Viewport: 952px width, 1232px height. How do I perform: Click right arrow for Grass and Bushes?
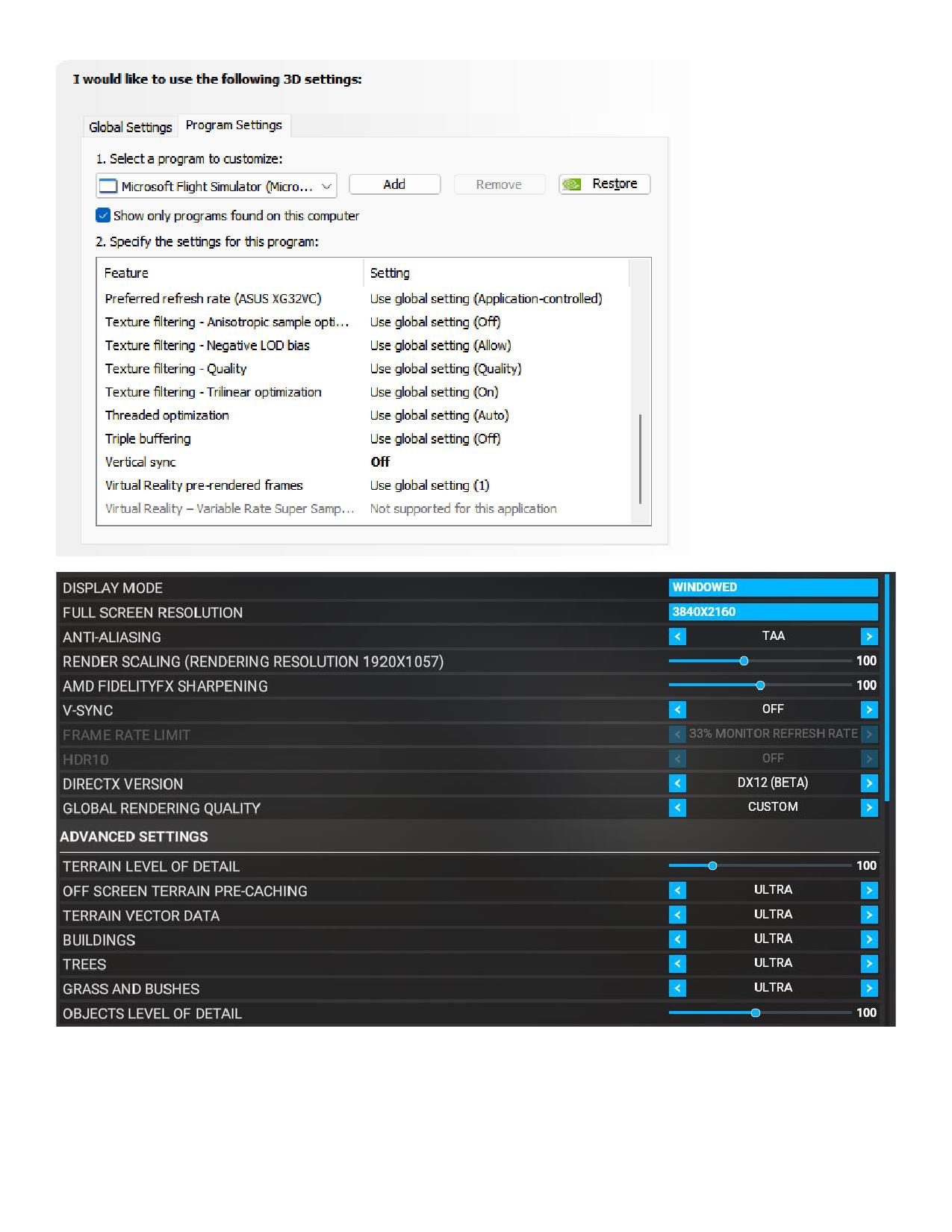point(869,988)
